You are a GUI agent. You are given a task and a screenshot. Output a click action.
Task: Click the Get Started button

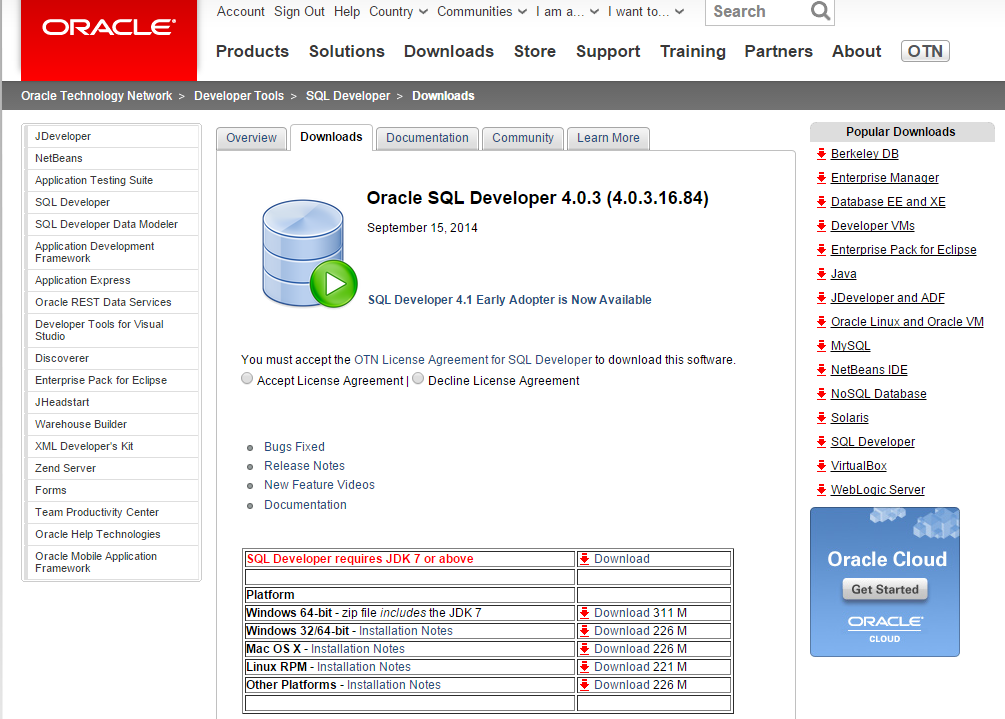[884, 590]
